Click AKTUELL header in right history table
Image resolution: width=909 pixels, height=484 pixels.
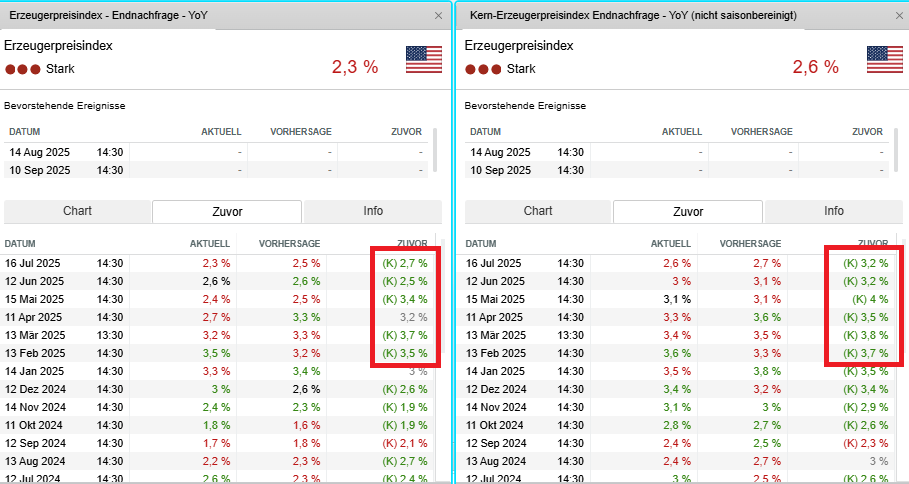[671, 244]
